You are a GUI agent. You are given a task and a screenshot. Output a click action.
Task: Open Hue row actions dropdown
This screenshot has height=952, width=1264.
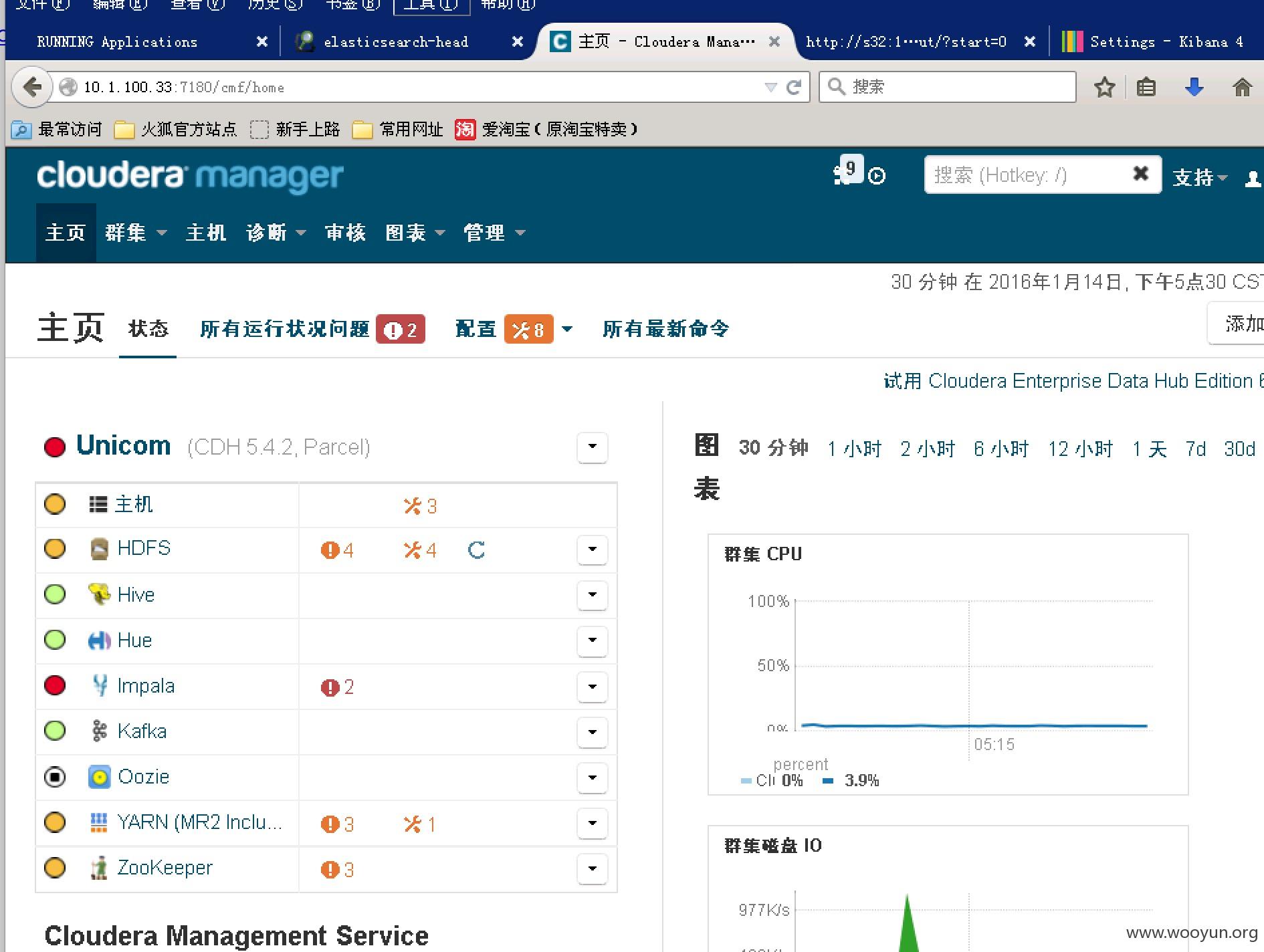[x=593, y=640]
